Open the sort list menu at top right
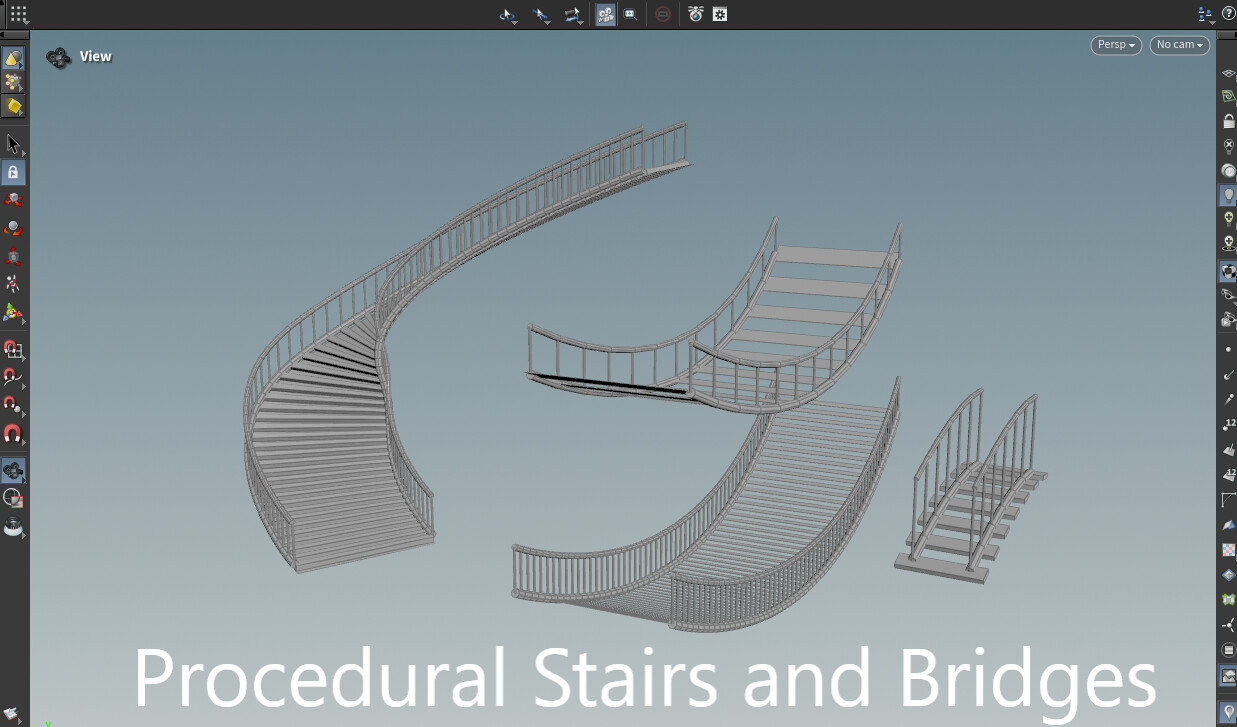Viewport: 1237px width, 727px height. tap(1204, 14)
